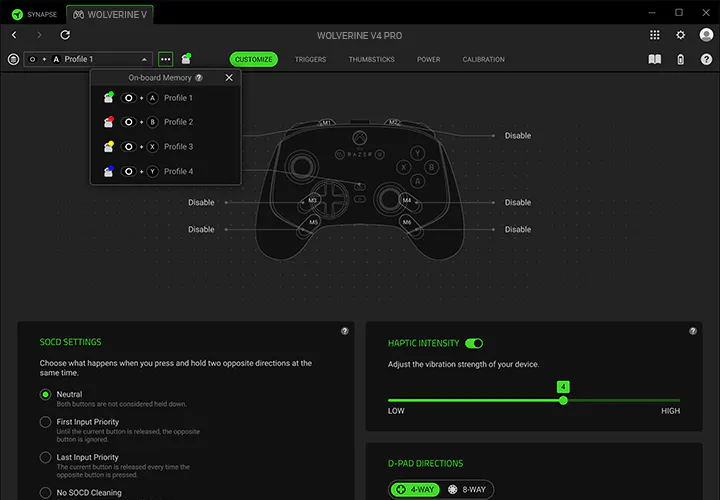This screenshot has height=500, width=720.
Task: Select the Customize tab
Action: (x=253, y=59)
